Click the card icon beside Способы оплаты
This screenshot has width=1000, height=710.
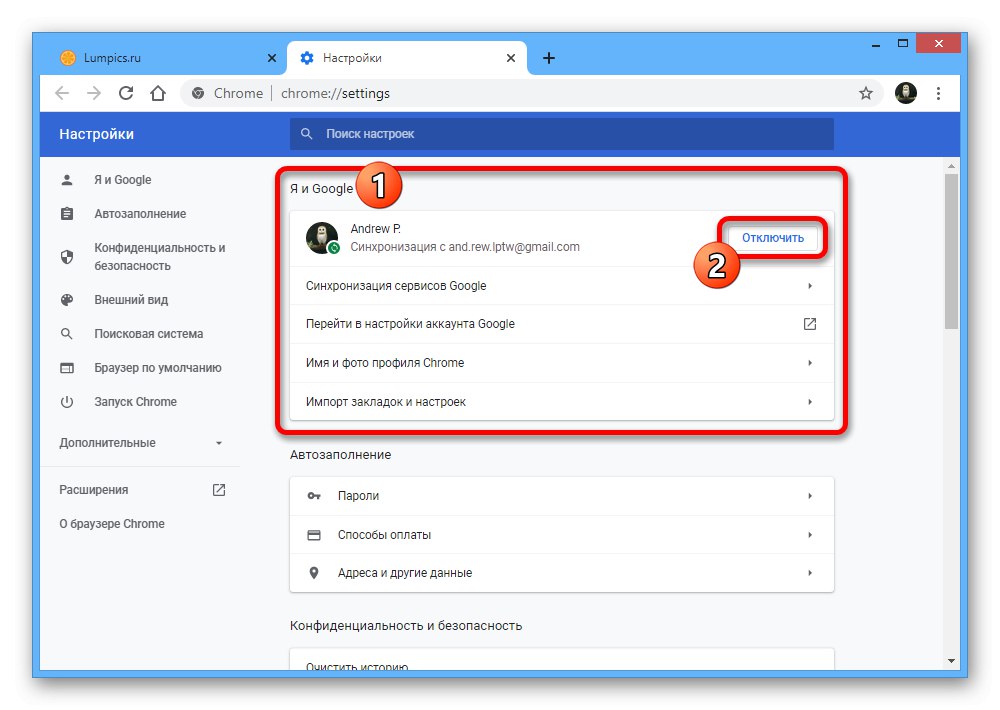point(314,535)
